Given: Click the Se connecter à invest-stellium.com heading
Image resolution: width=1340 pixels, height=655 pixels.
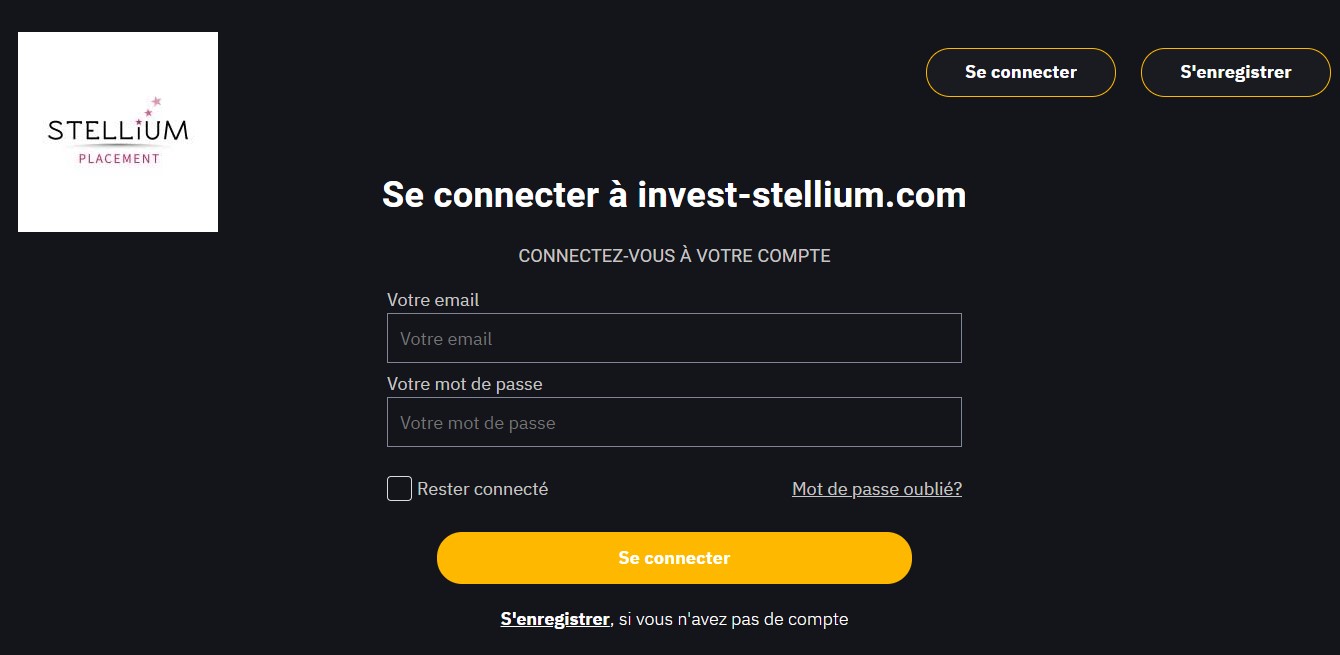Looking at the screenshot, I should click(x=673, y=195).
